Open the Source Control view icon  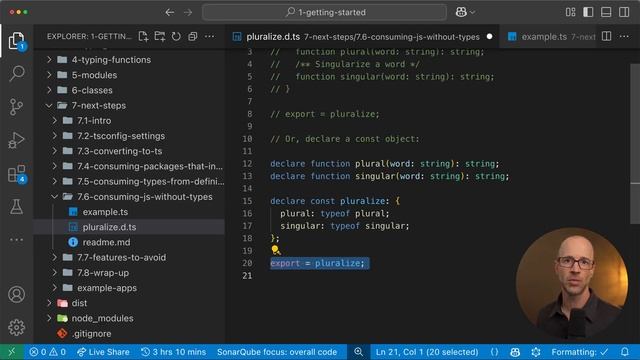coord(16,107)
